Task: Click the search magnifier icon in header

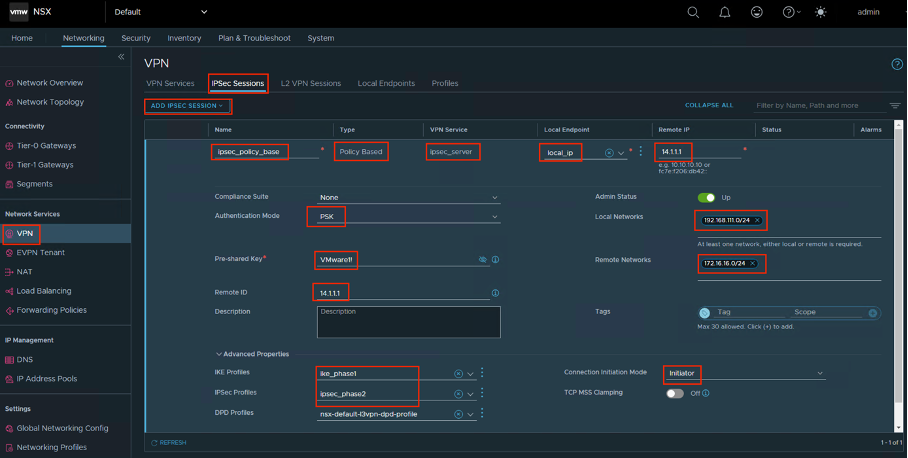Action: point(694,12)
